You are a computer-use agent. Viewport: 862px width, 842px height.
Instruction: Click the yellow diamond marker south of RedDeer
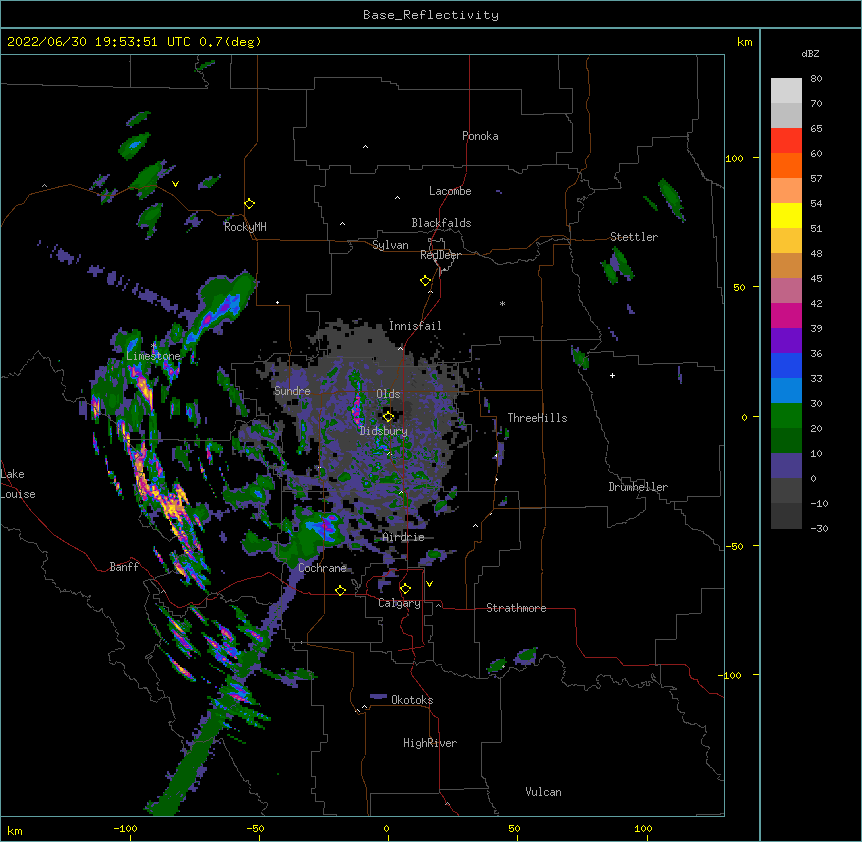426,281
